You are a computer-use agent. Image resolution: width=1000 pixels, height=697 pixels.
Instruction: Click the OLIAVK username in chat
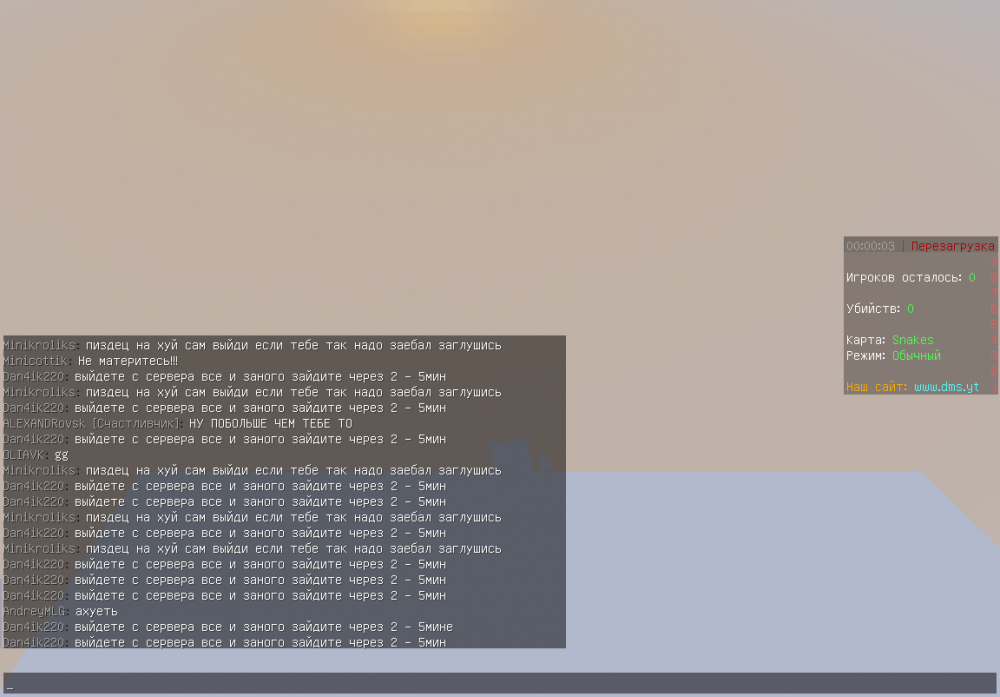coord(25,455)
